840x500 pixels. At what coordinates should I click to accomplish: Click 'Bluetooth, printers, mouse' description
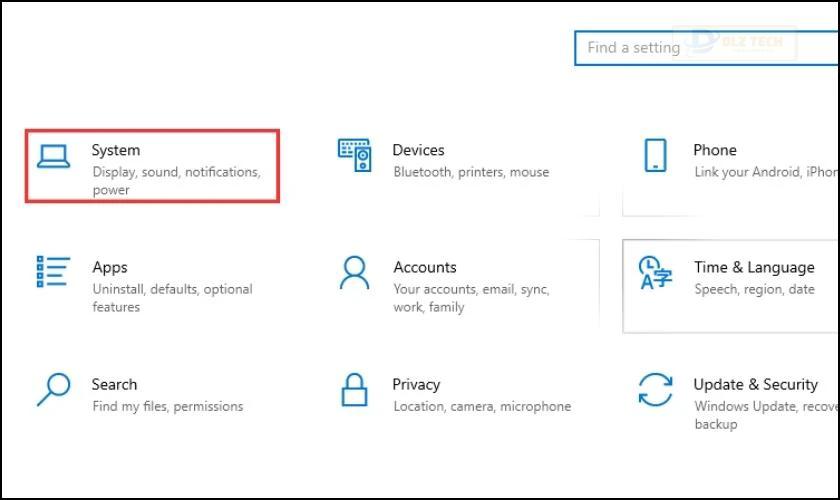tap(471, 172)
